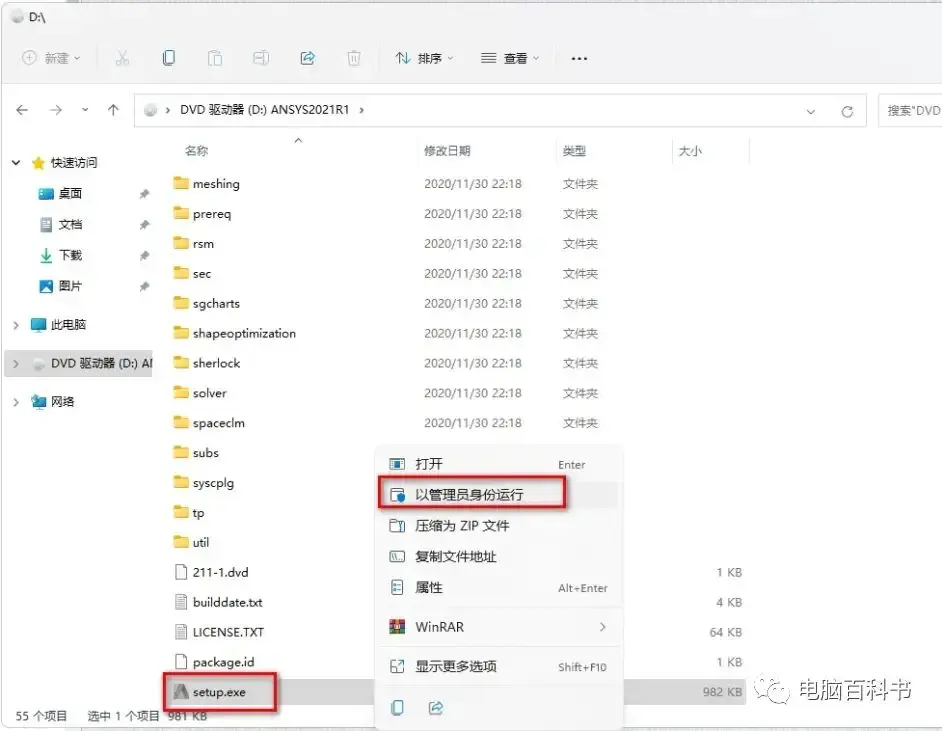The height and width of the screenshot is (731, 942).
Task: Go forward with the right arrow
Action: pyautogui.click(x=56, y=110)
